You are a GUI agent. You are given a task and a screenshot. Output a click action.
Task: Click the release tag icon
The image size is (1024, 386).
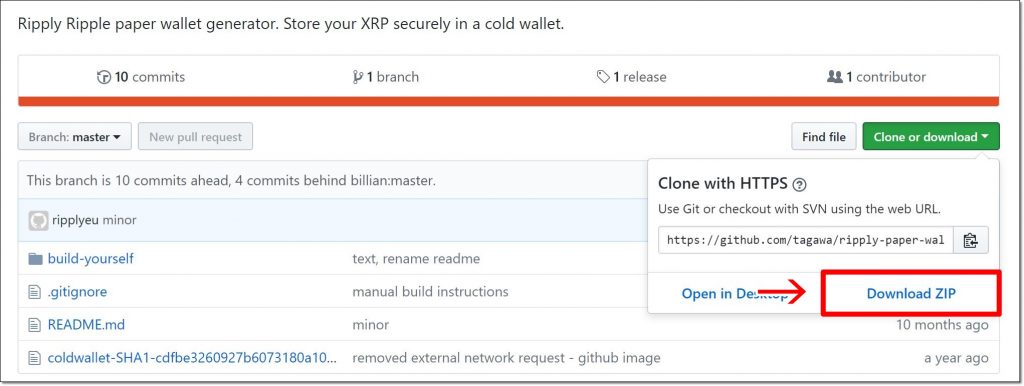point(603,77)
